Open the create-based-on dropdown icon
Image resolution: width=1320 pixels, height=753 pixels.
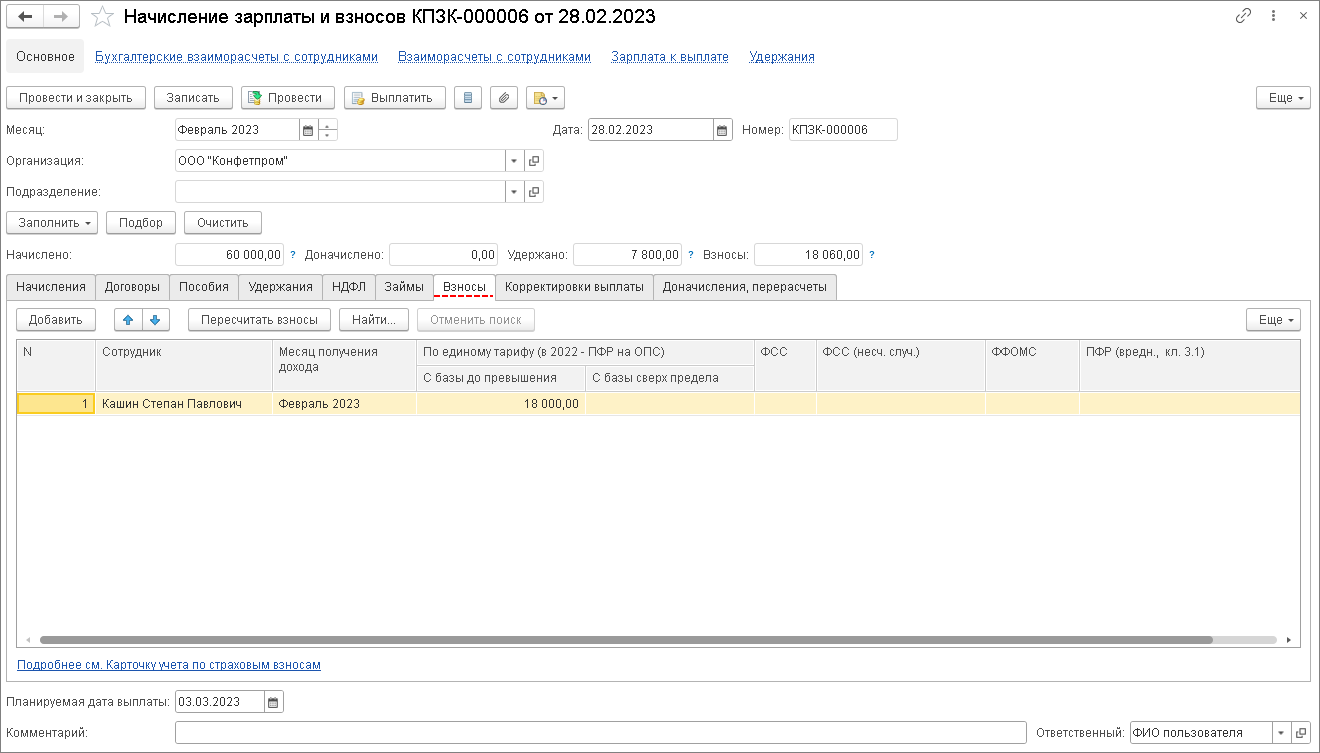point(545,97)
